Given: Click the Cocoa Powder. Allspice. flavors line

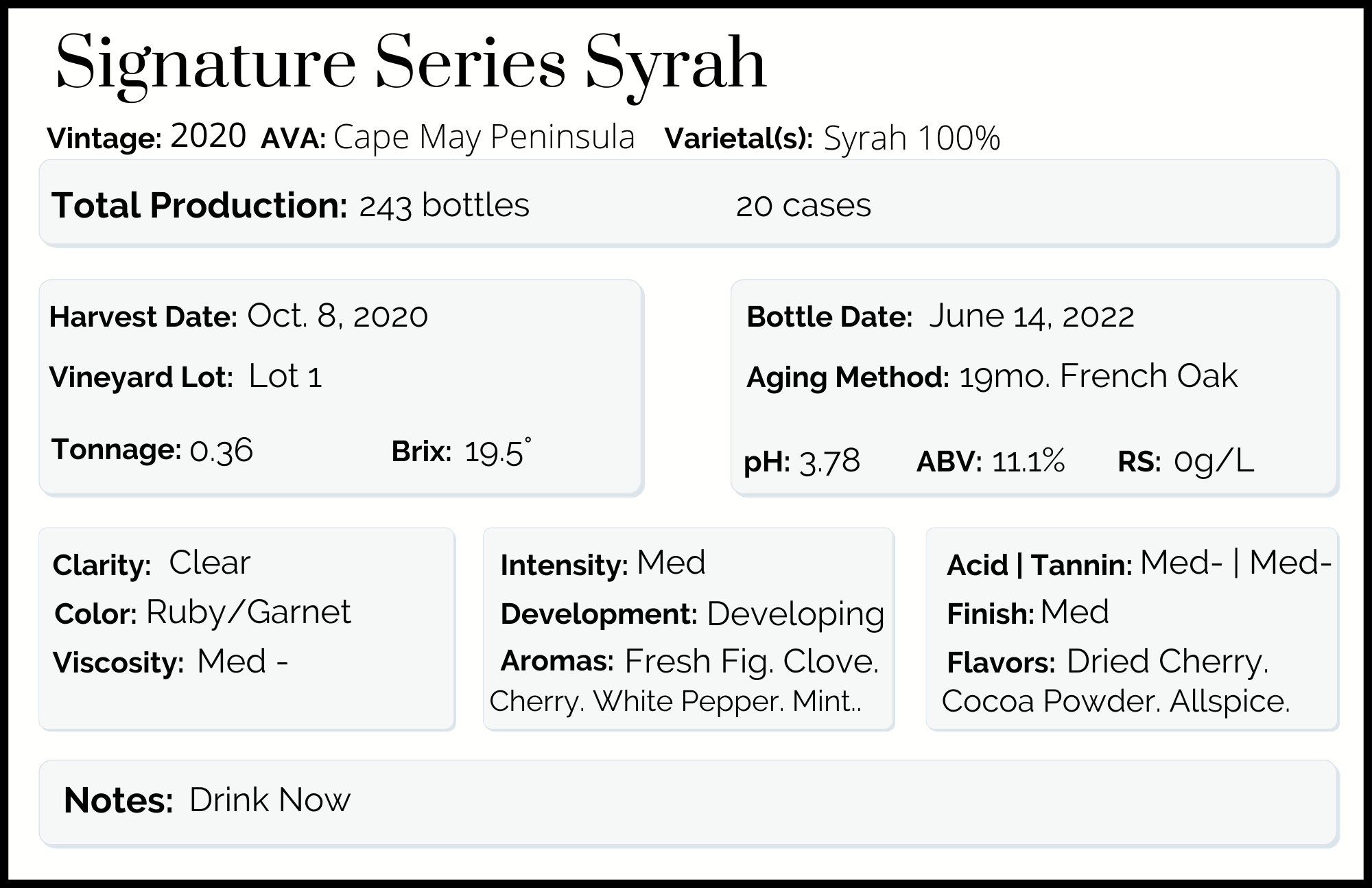Looking at the screenshot, I should click(1116, 701).
